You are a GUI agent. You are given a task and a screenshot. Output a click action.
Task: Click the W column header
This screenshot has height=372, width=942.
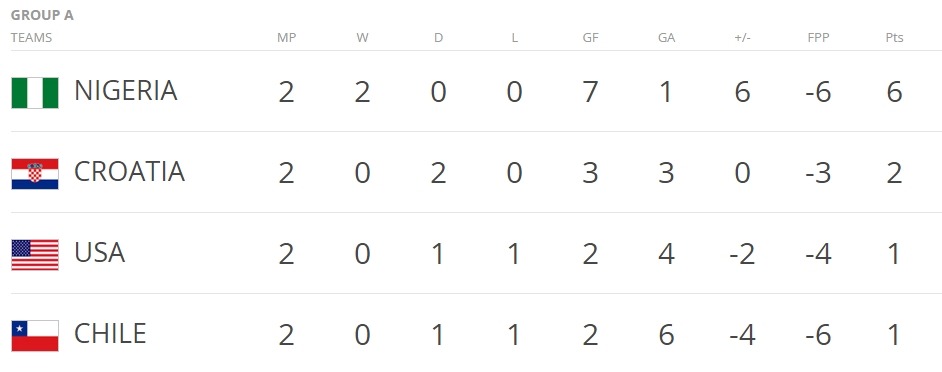[362, 38]
